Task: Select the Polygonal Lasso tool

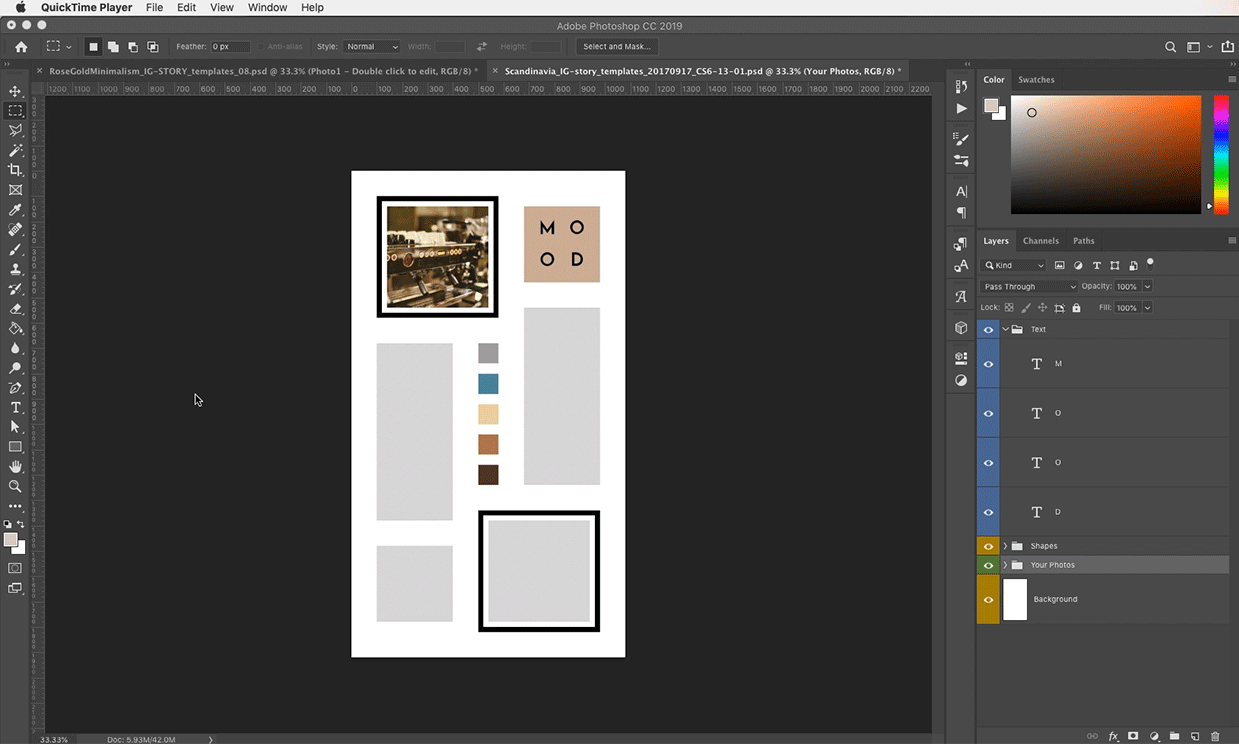Action: point(15,130)
